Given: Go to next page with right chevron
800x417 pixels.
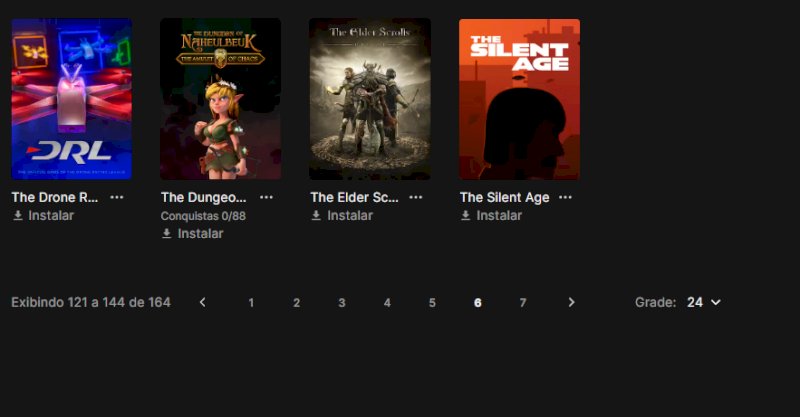Looking at the screenshot, I should pyautogui.click(x=571, y=302).
